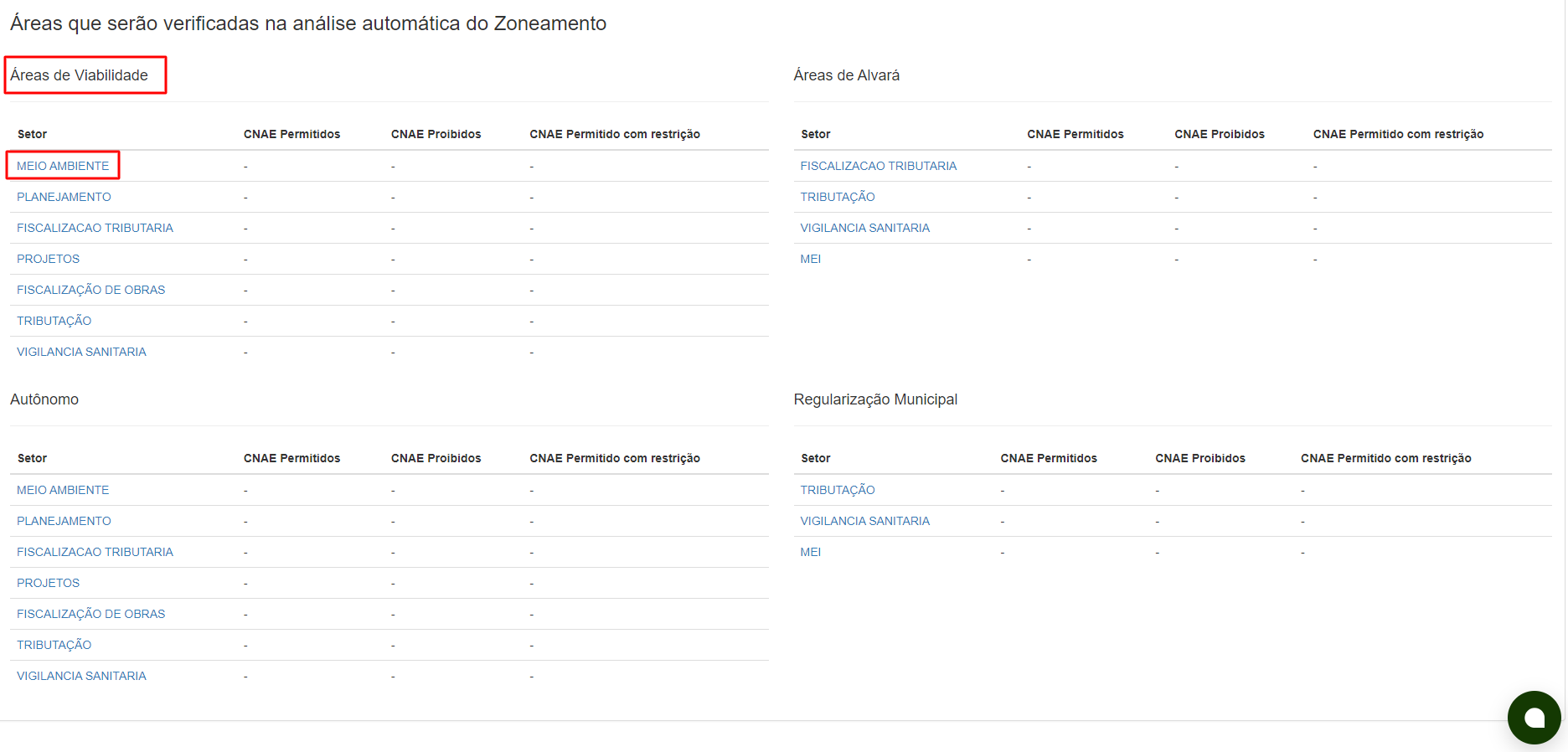Open MEI in Regularização Municipal
Screen dimensions: 1568x752
pos(810,552)
